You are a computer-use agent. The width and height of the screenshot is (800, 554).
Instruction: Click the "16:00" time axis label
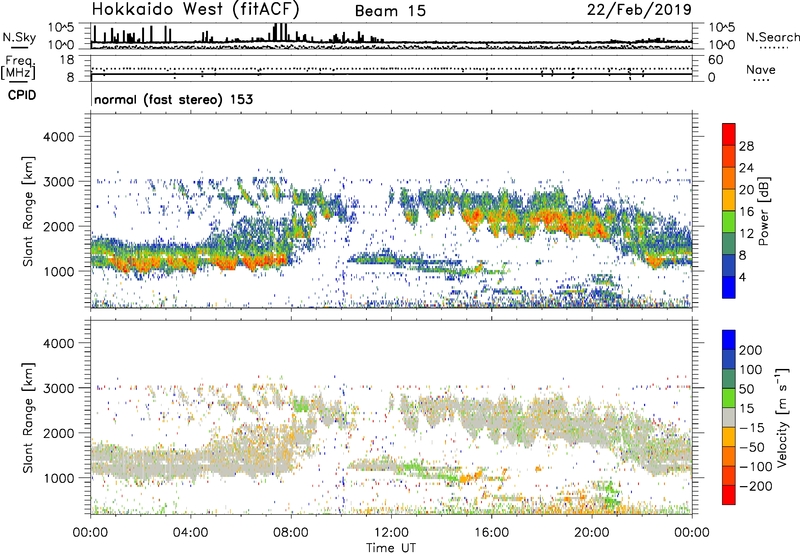[491, 533]
